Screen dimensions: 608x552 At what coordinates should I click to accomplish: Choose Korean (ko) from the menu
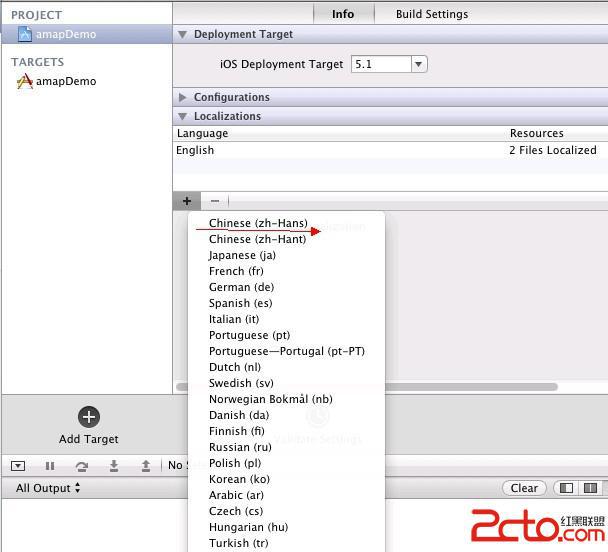coord(286,479)
